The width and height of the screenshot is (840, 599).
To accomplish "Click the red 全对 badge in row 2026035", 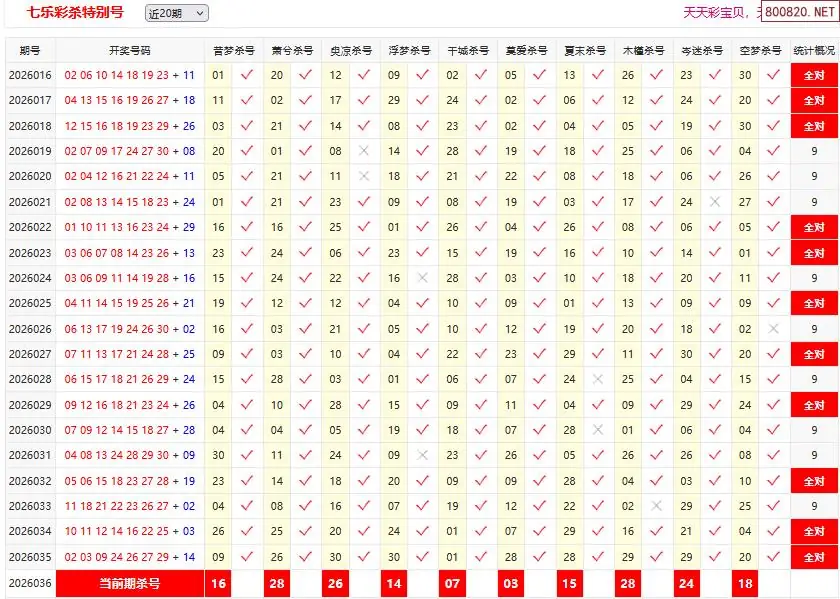I will click(814, 557).
